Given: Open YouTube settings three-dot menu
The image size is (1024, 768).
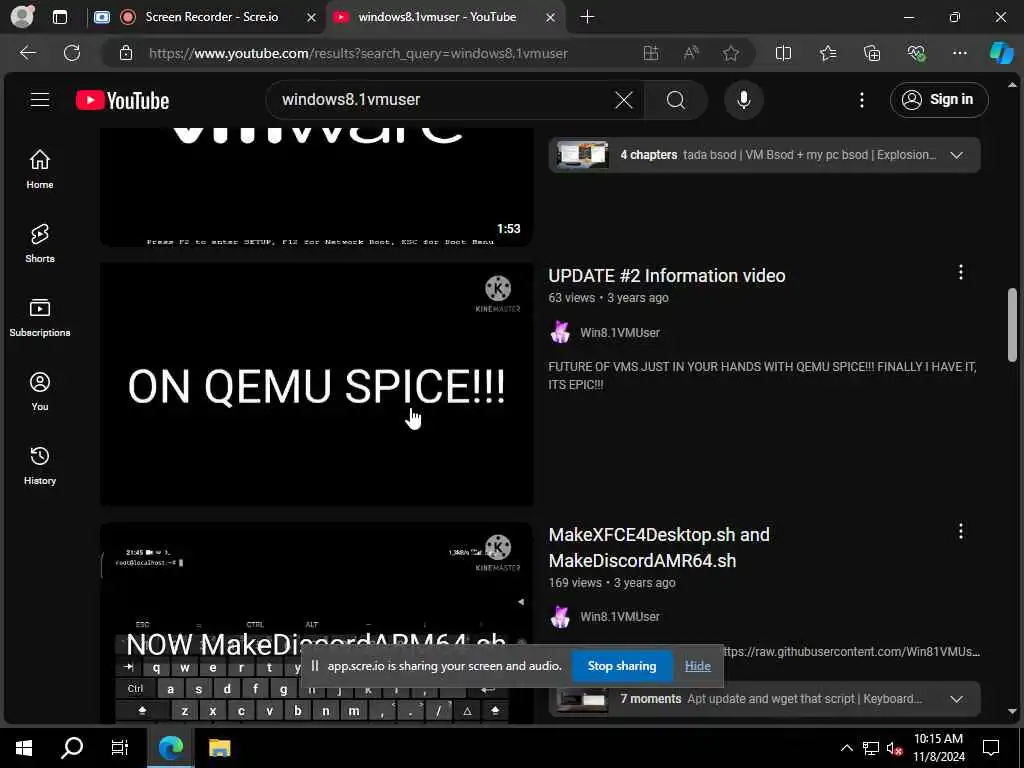Looking at the screenshot, I should pyautogui.click(x=861, y=100).
